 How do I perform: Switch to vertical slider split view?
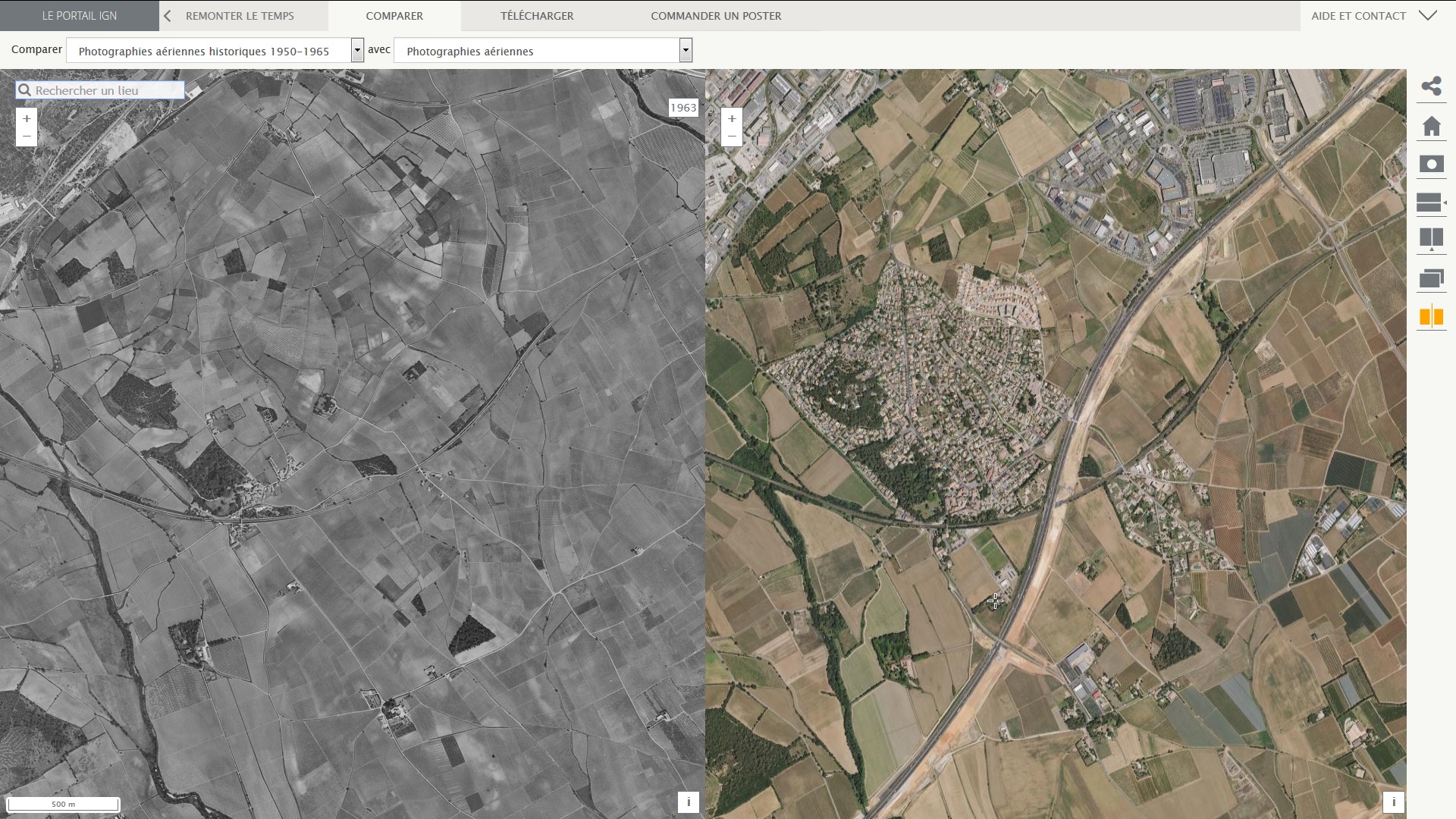pos(1431,240)
